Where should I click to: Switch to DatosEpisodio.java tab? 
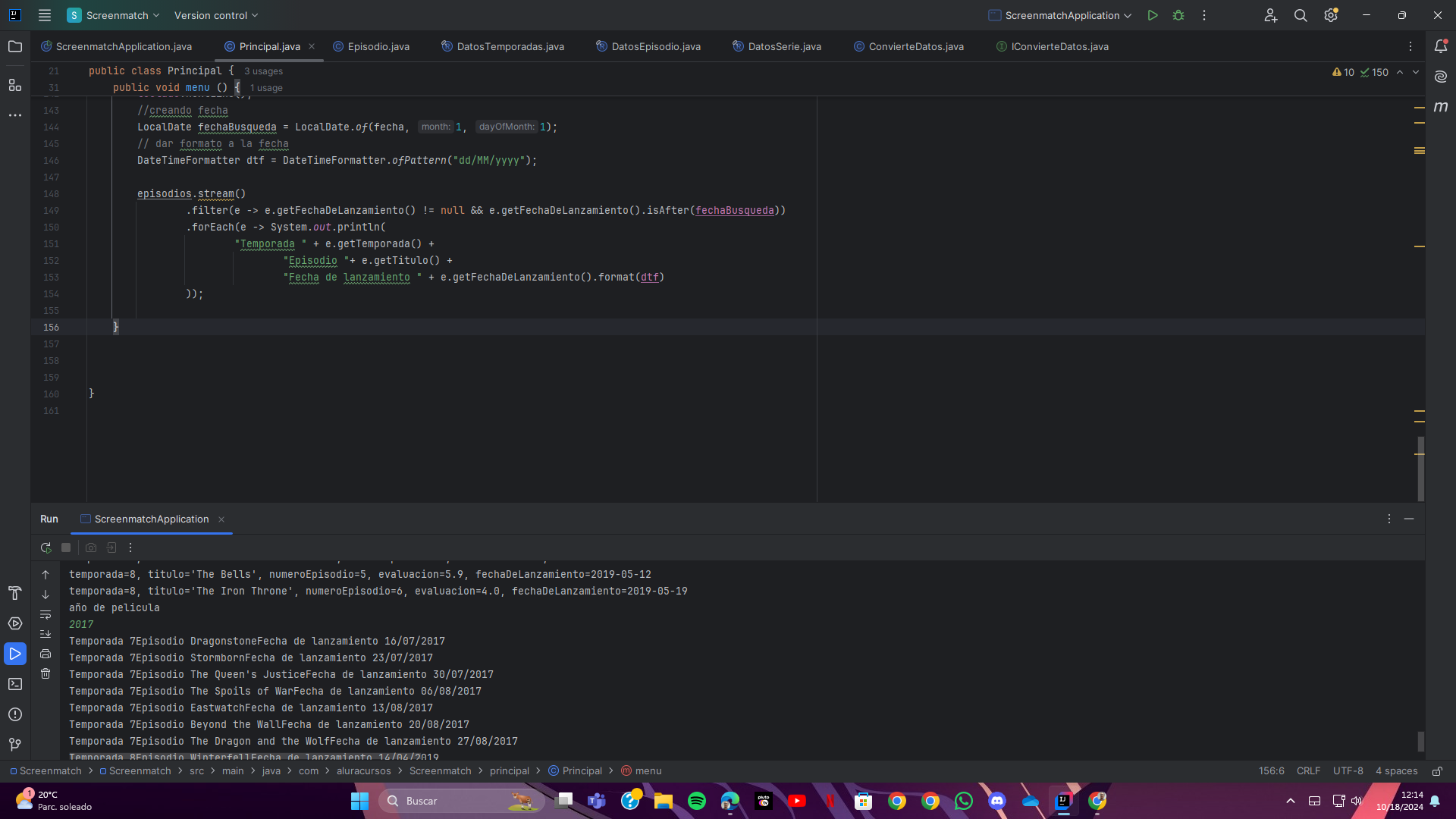coord(649,46)
